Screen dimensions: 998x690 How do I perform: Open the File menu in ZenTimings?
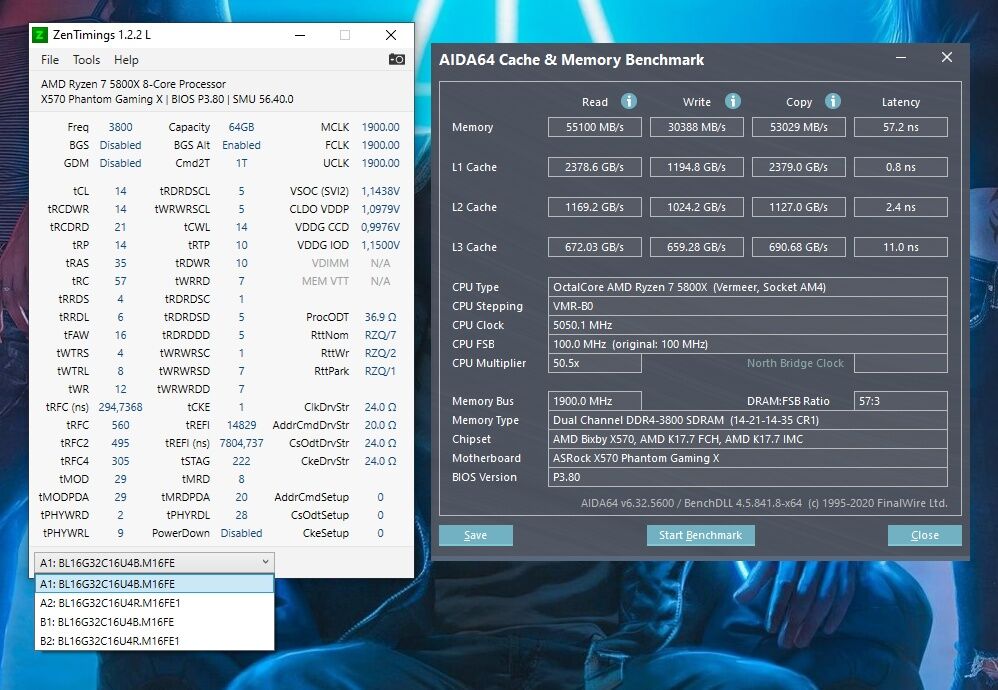[50, 60]
